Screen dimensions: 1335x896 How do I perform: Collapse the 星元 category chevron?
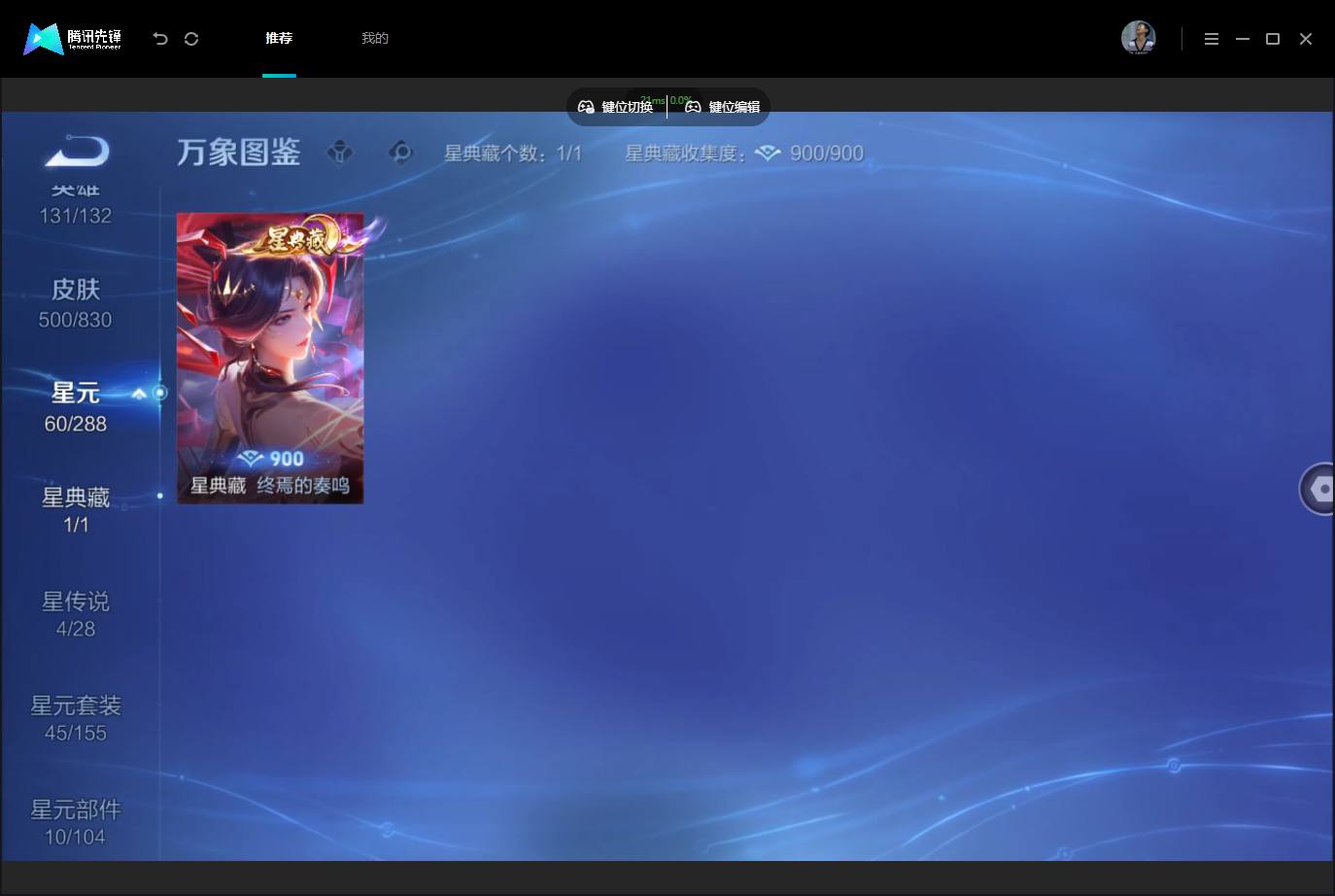139,394
